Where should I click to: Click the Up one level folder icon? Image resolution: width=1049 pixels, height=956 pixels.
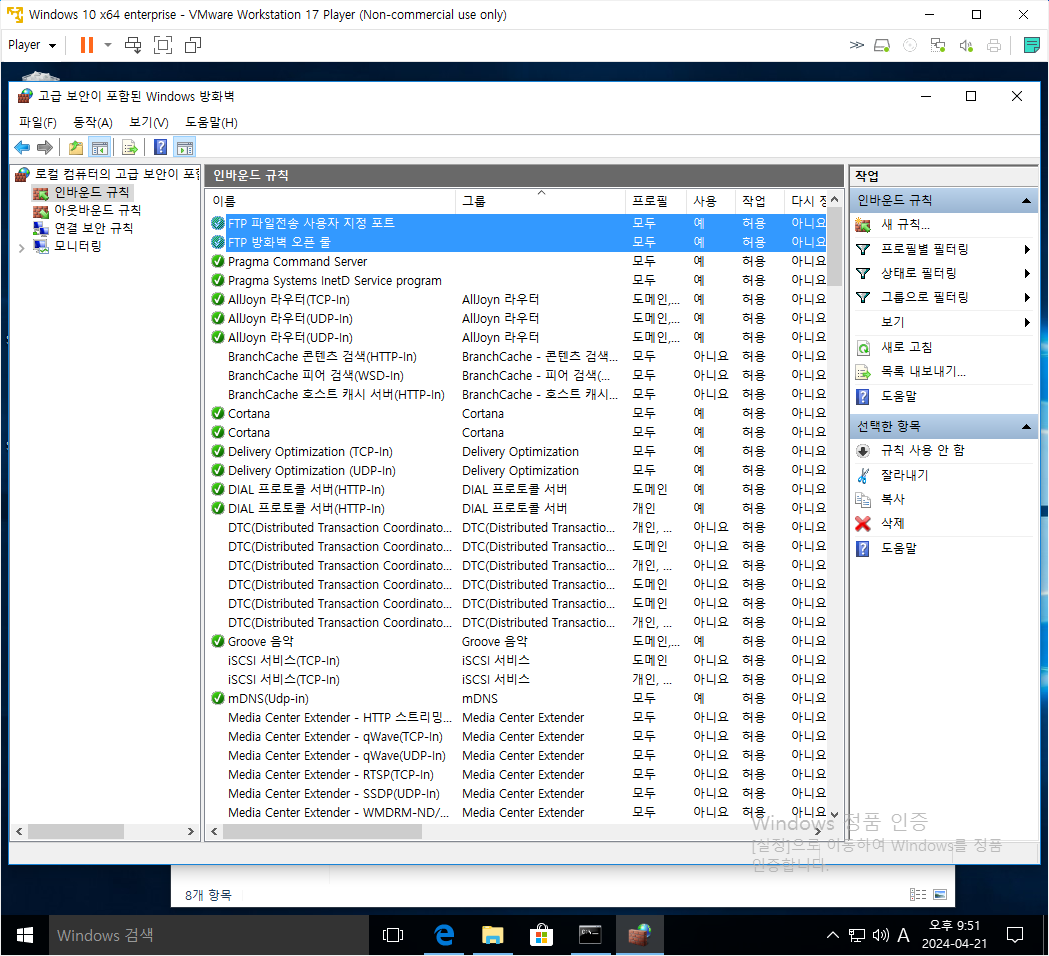76,147
